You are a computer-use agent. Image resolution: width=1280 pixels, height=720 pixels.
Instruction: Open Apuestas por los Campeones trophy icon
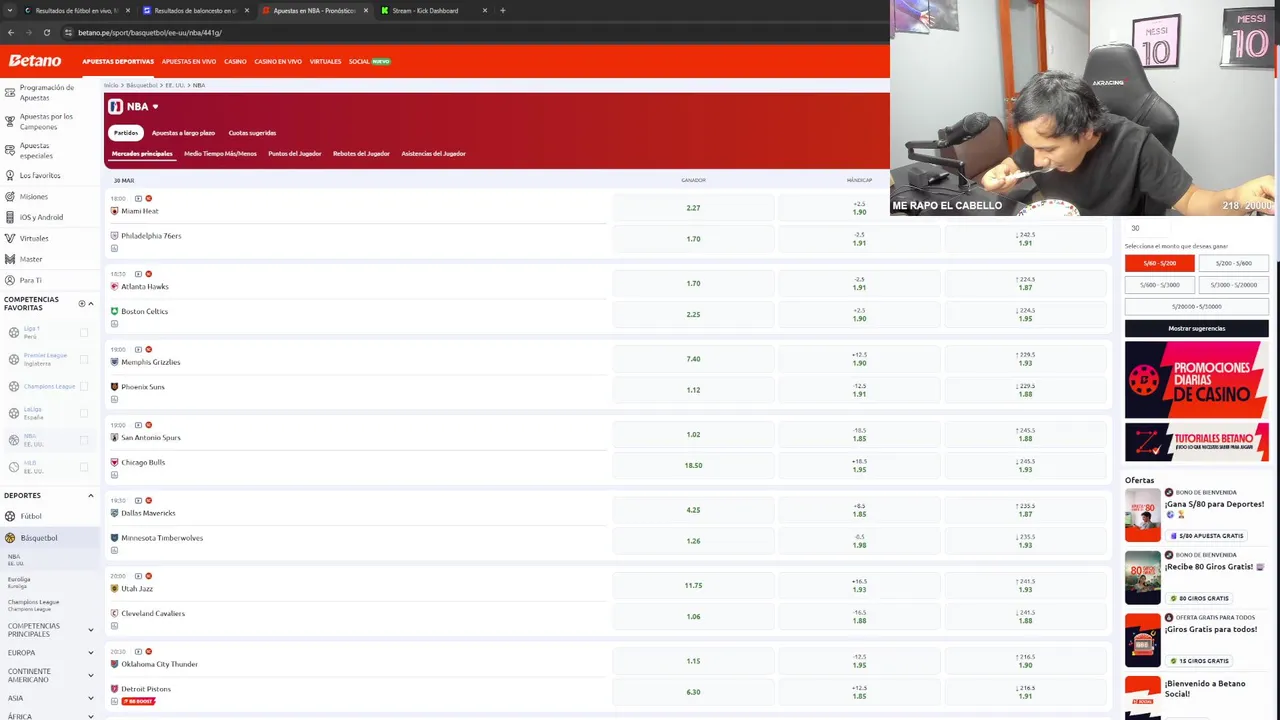tap(10, 120)
